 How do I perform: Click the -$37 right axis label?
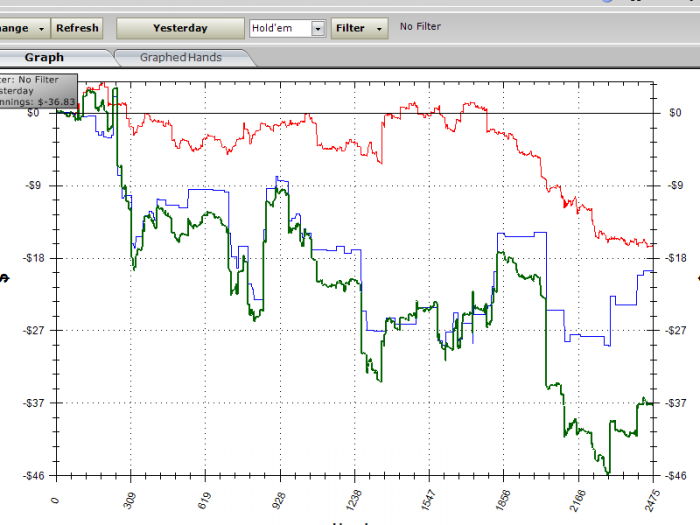[x=676, y=403]
